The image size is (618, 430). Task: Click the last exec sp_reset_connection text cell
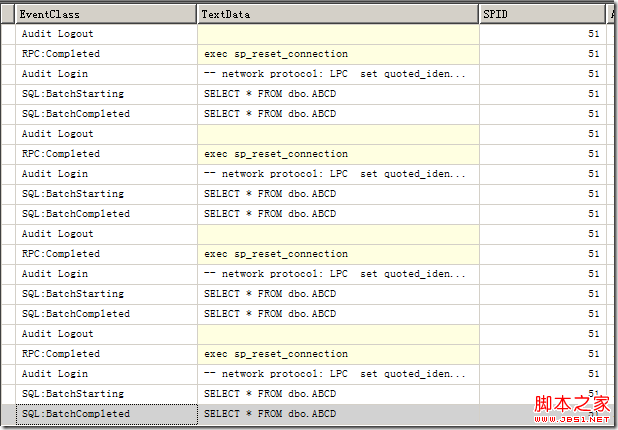pos(276,354)
